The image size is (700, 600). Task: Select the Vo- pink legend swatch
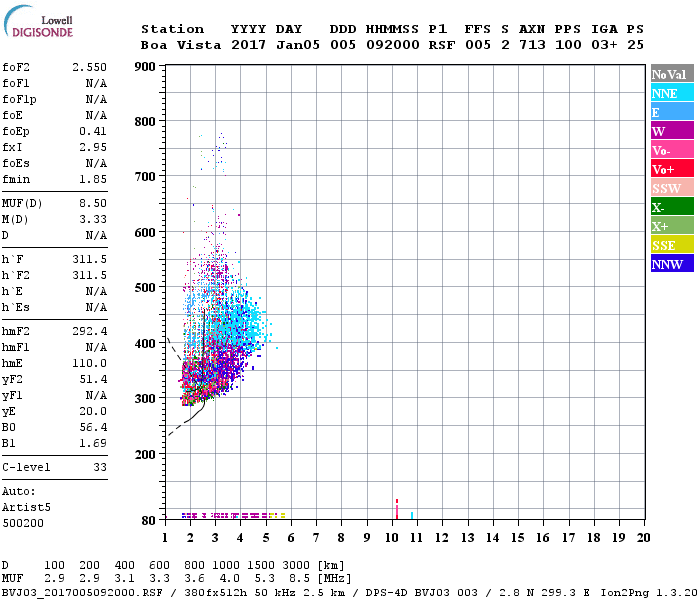pyautogui.click(x=672, y=150)
